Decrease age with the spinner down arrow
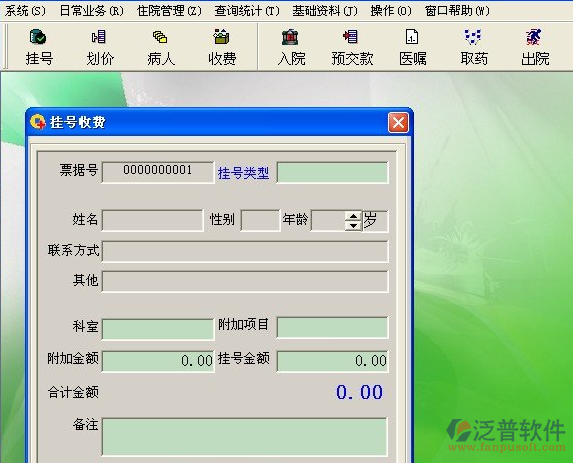 353,225
